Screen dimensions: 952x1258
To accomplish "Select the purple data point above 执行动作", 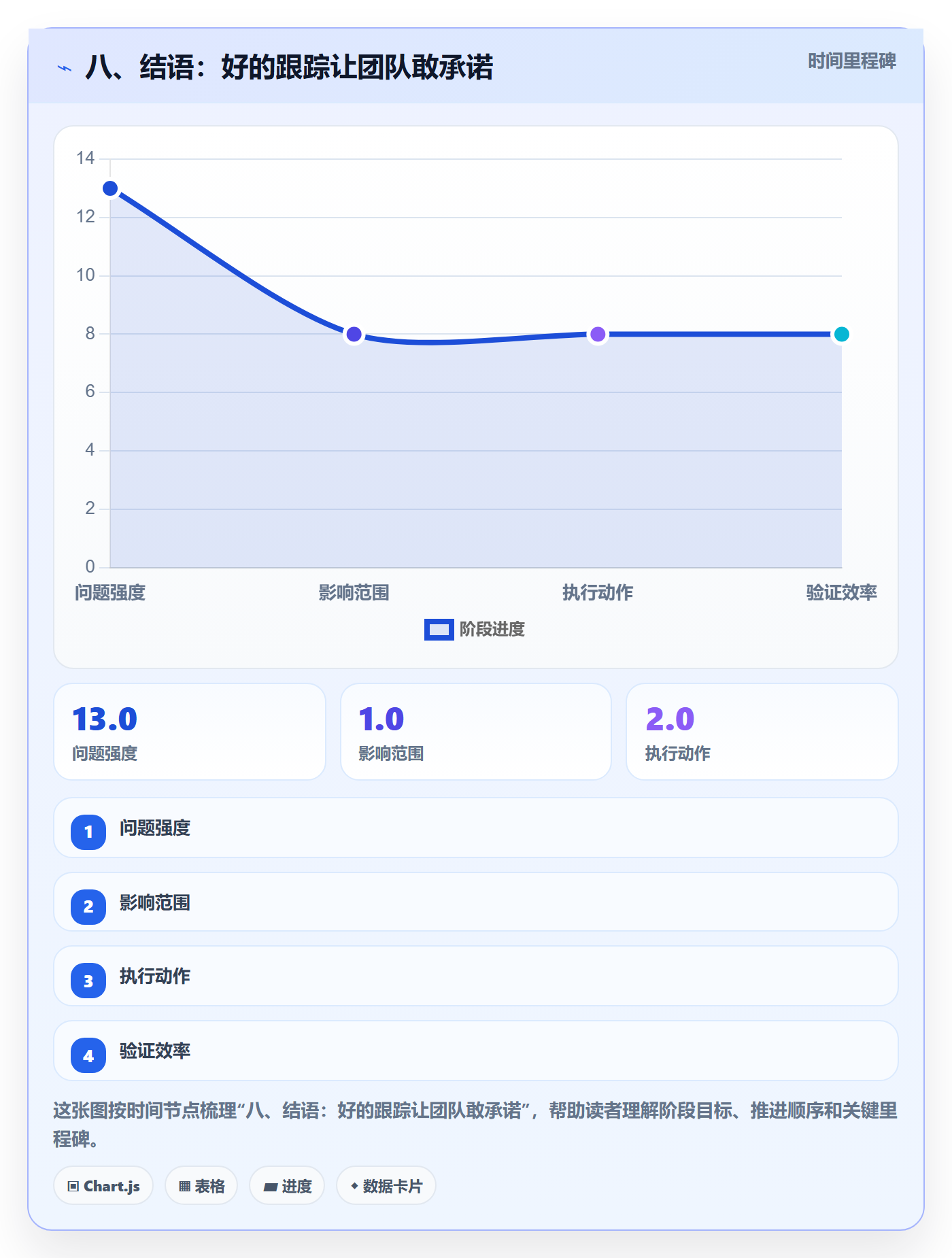I will point(598,334).
